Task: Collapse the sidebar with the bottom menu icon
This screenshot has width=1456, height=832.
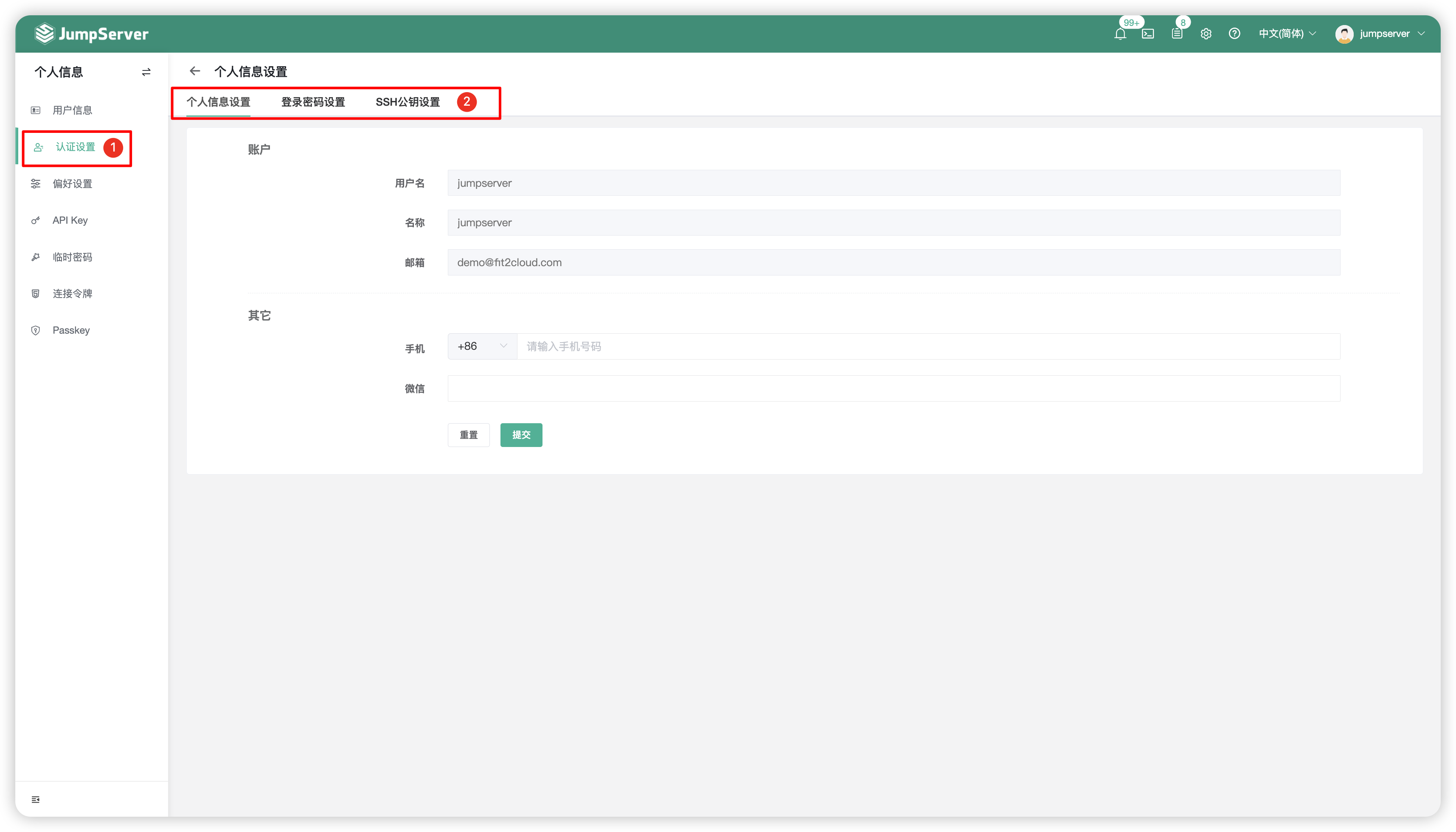Action: pos(35,799)
